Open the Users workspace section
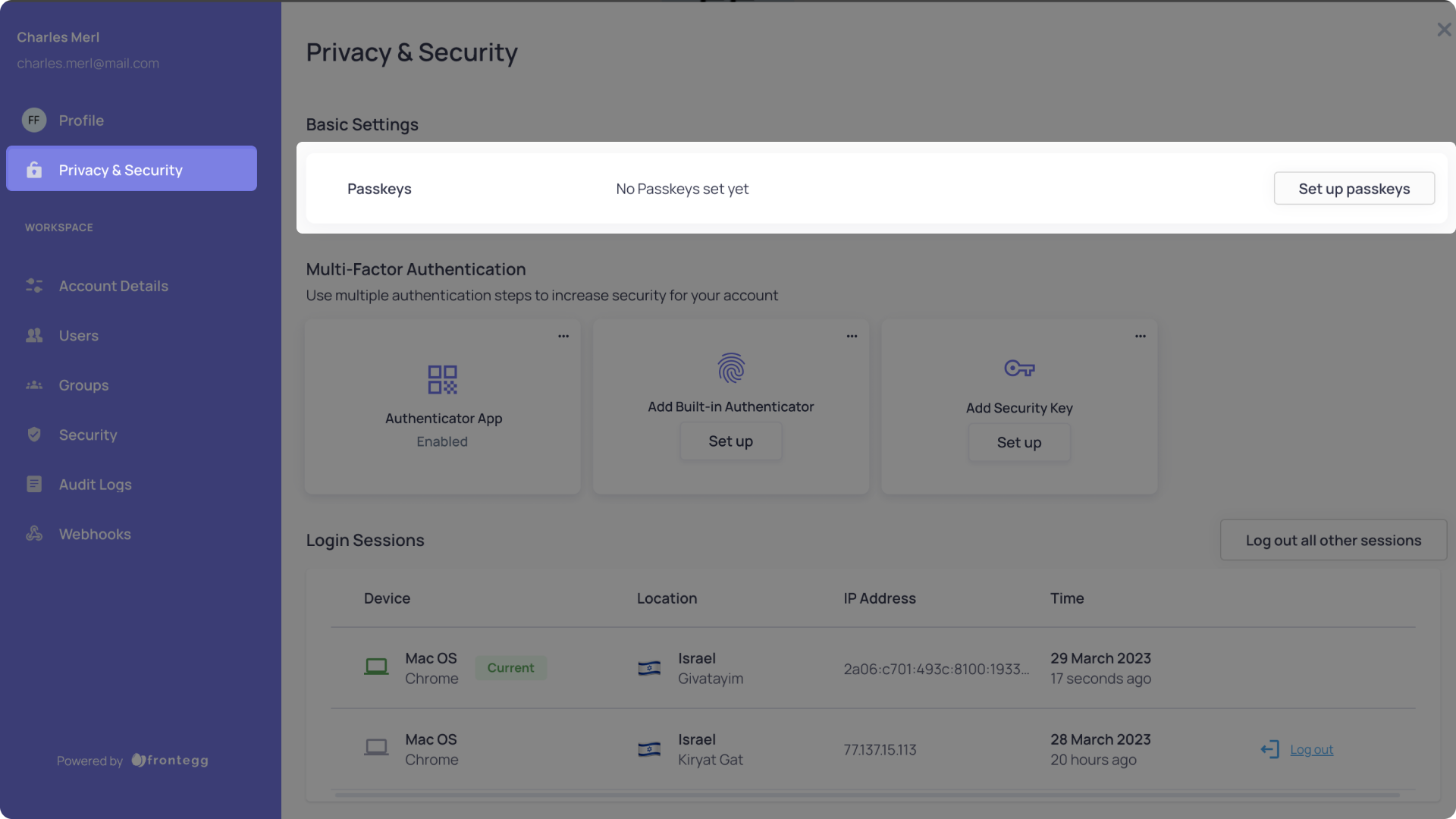 78,335
